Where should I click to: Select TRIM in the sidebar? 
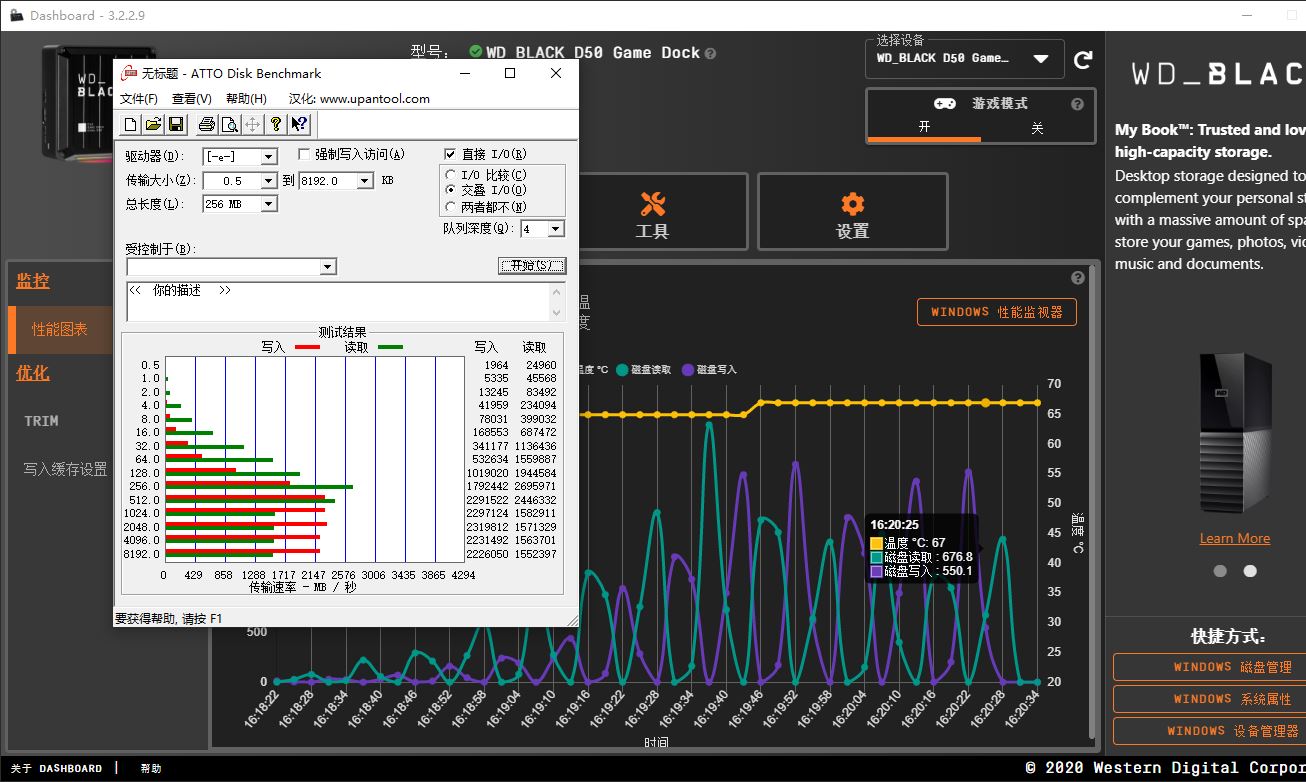(41, 421)
